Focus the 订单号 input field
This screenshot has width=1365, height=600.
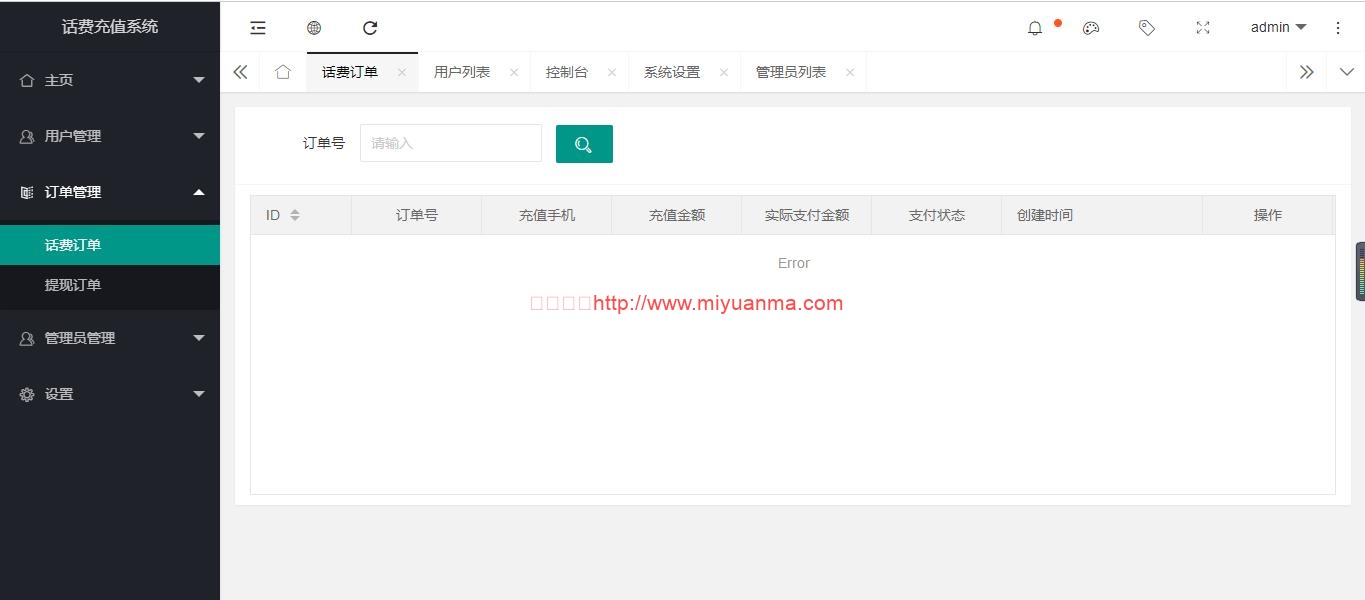[451, 143]
